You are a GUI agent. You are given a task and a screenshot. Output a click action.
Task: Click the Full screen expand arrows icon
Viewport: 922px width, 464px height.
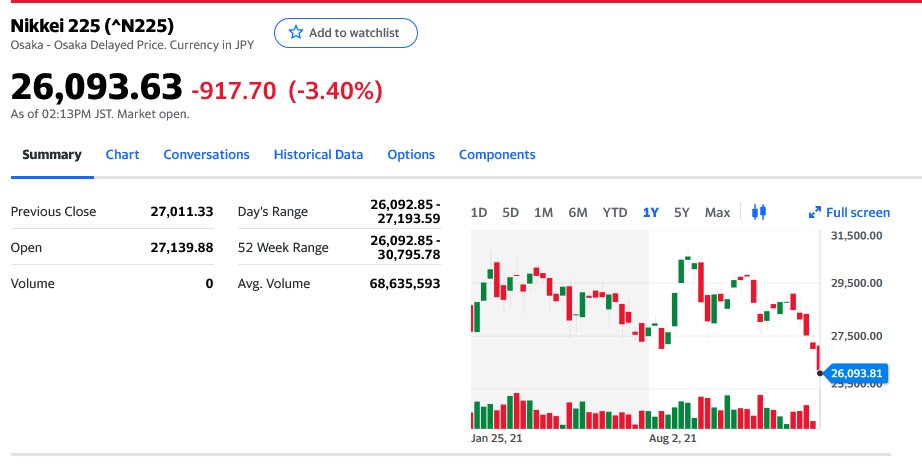(814, 212)
